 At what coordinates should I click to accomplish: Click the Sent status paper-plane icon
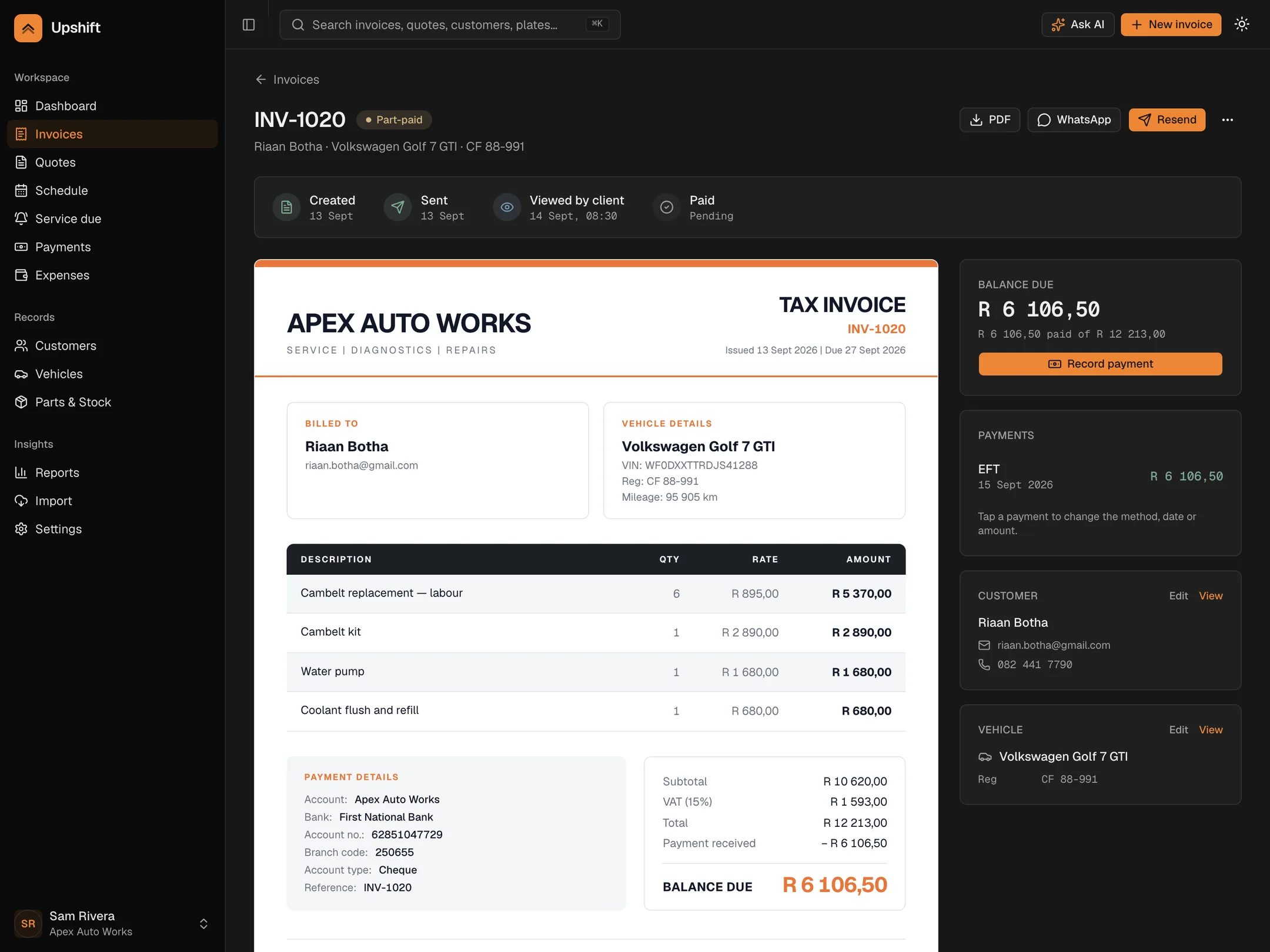[x=397, y=207]
